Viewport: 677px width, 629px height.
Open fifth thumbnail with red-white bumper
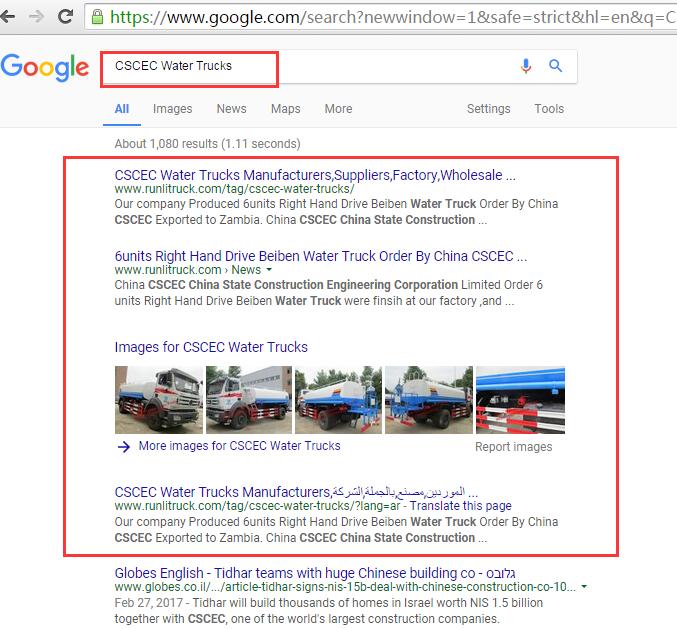pyautogui.click(x=520, y=399)
